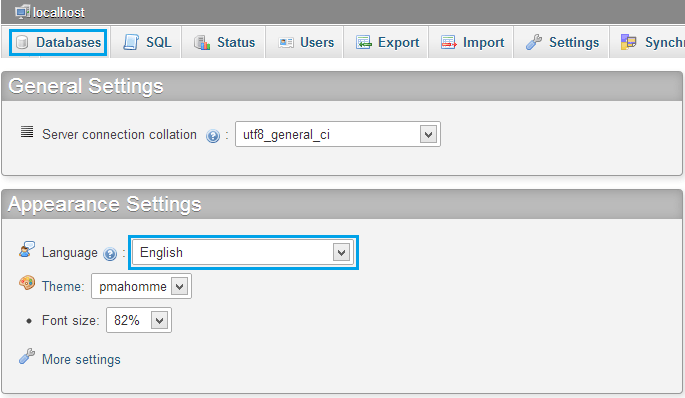Open the partly visible Synchronize tab

point(648,42)
